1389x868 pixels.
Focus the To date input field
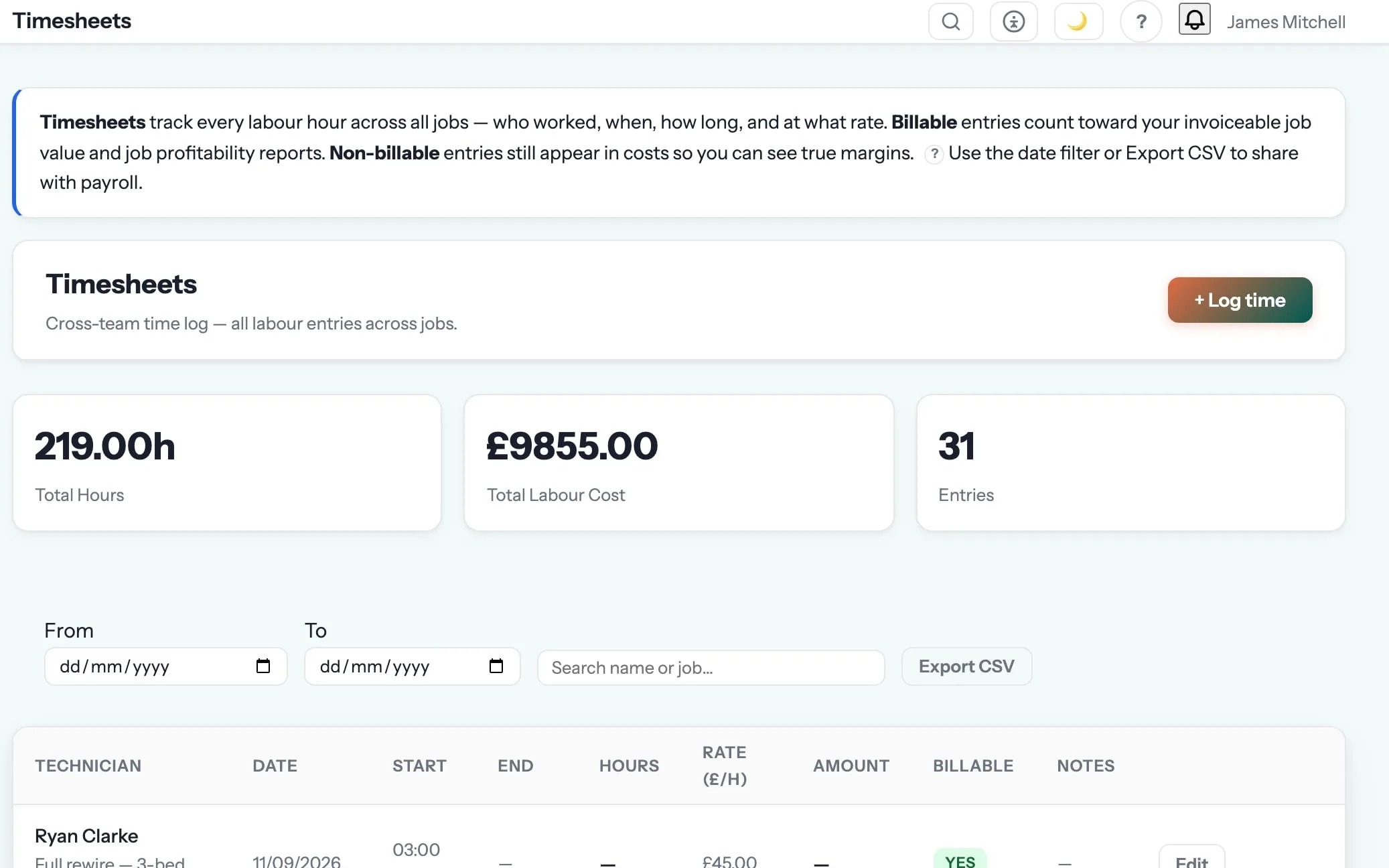coord(413,666)
